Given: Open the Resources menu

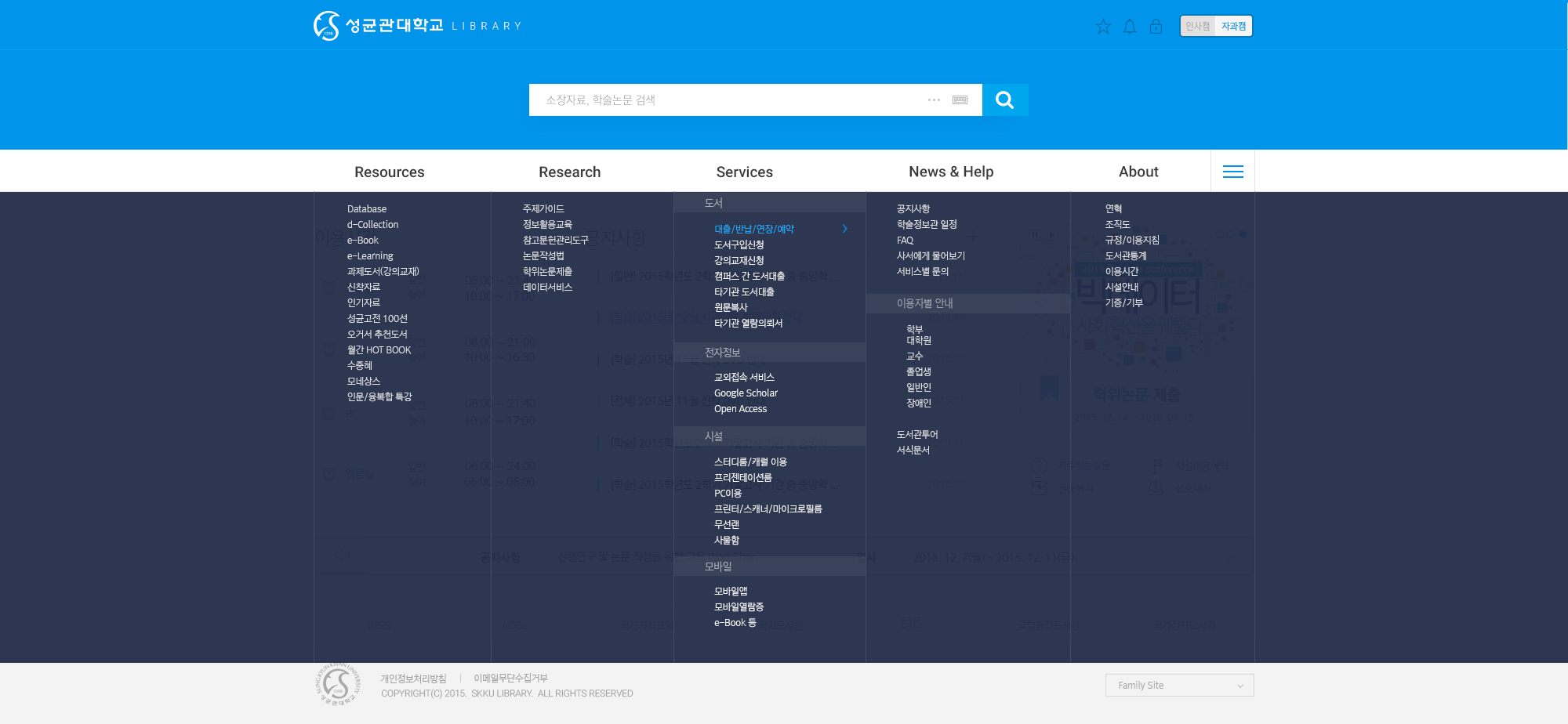Looking at the screenshot, I should click(x=389, y=172).
